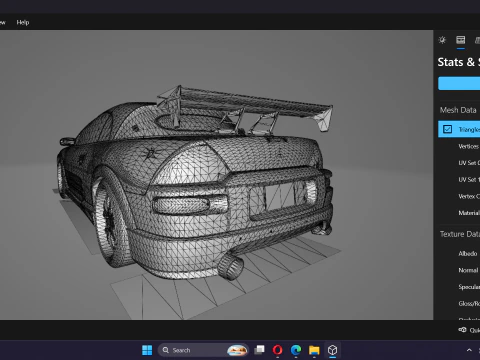The height and width of the screenshot is (360, 480).
Task: Click the taskbar Search box
Action: tap(203, 350)
